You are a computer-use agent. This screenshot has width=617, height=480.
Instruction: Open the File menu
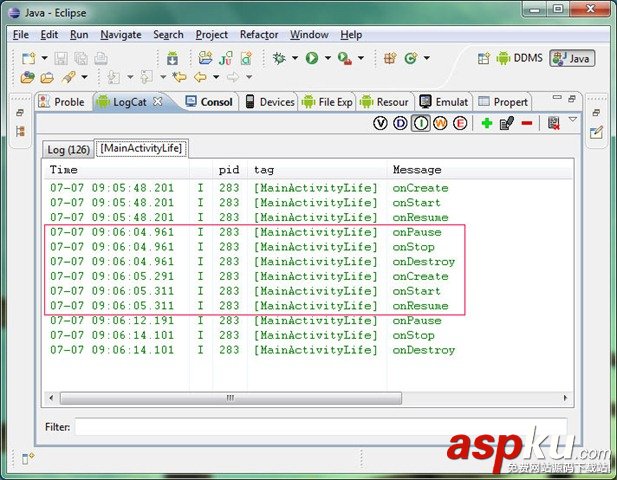[x=20, y=35]
